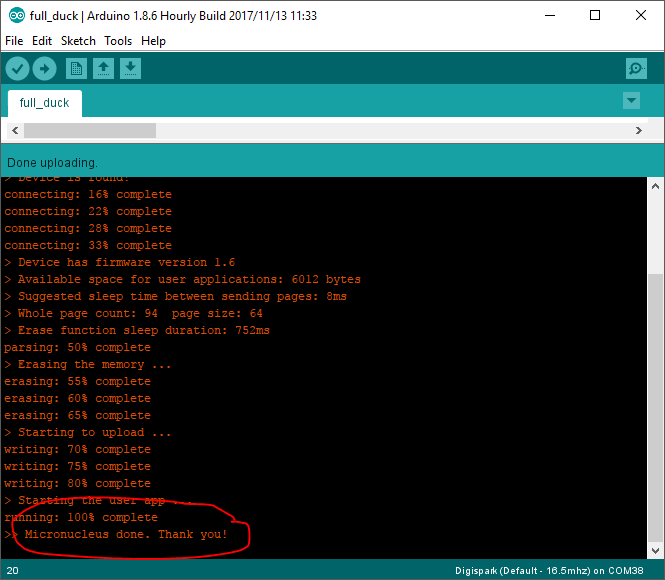Open the Serial Monitor

(x=636, y=69)
